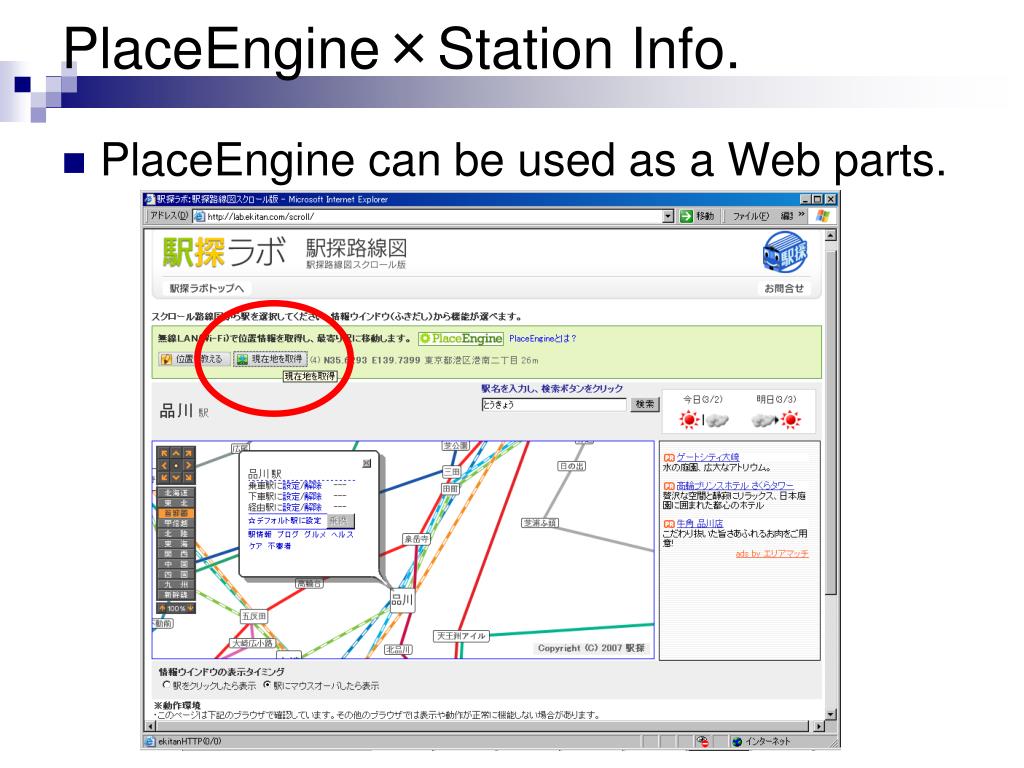This screenshot has width=1024, height=768.
Task: Switch the map region to 甲信越
Action: click(176, 523)
